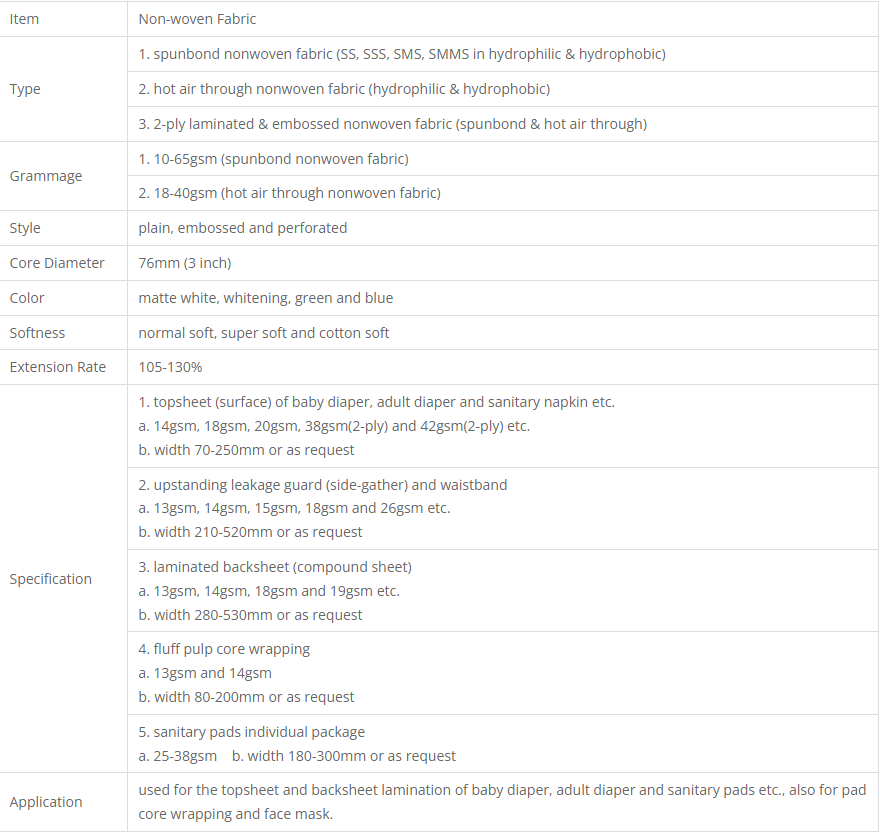
Task: Click the 'Grammage' row label
Action: (x=46, y=176)
